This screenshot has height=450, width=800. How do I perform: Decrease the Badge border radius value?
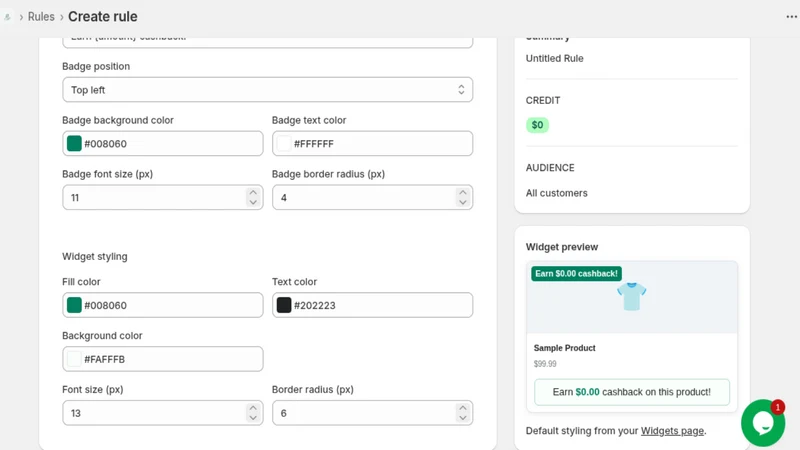[x=463, y=202]
